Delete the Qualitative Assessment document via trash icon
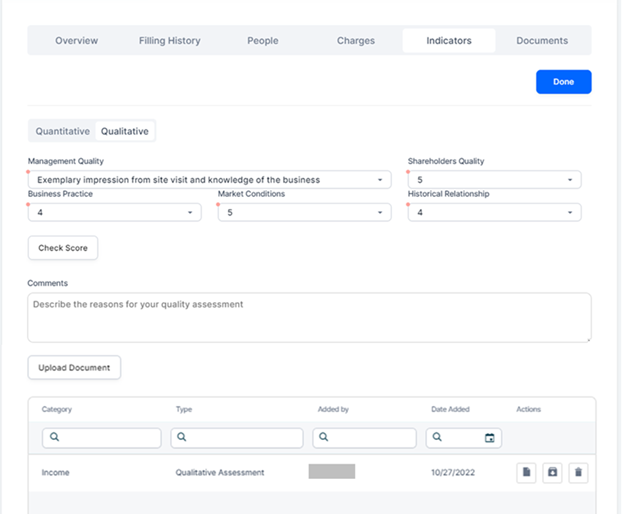The height and width of the screenshot is (514, 626). [x=578, y=472]
